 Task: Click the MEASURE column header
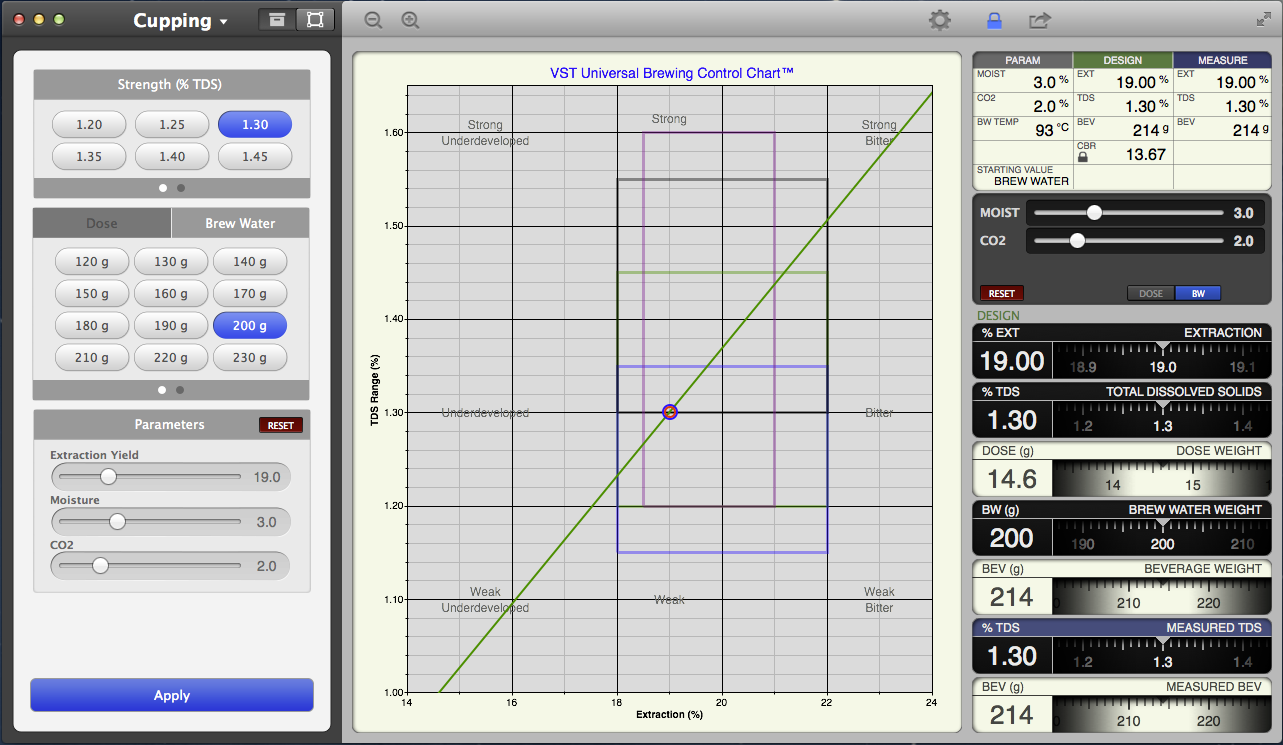pos(1222,60)
